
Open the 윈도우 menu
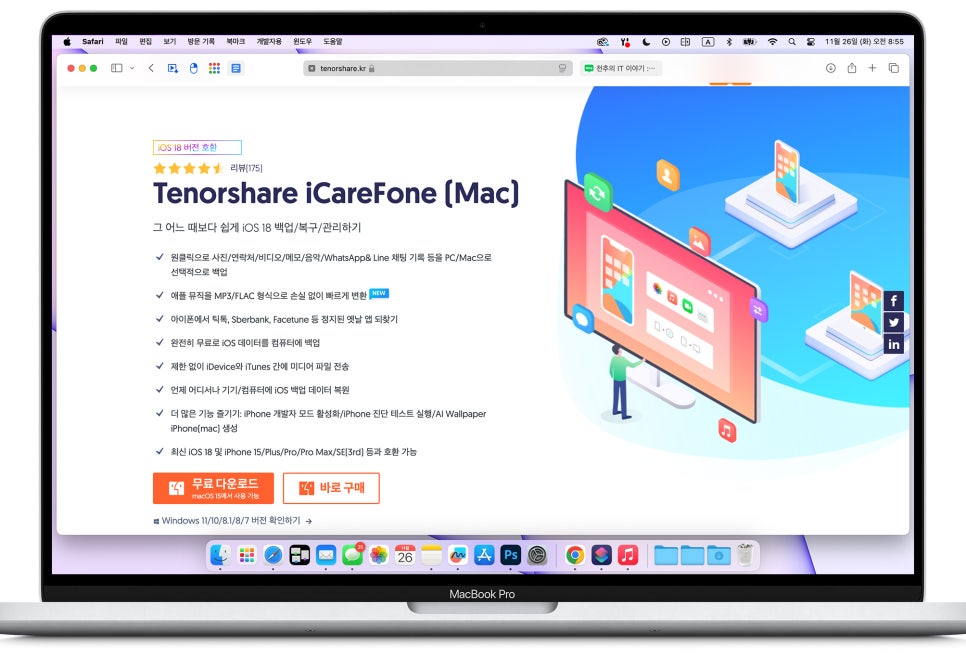coord(302,41)
